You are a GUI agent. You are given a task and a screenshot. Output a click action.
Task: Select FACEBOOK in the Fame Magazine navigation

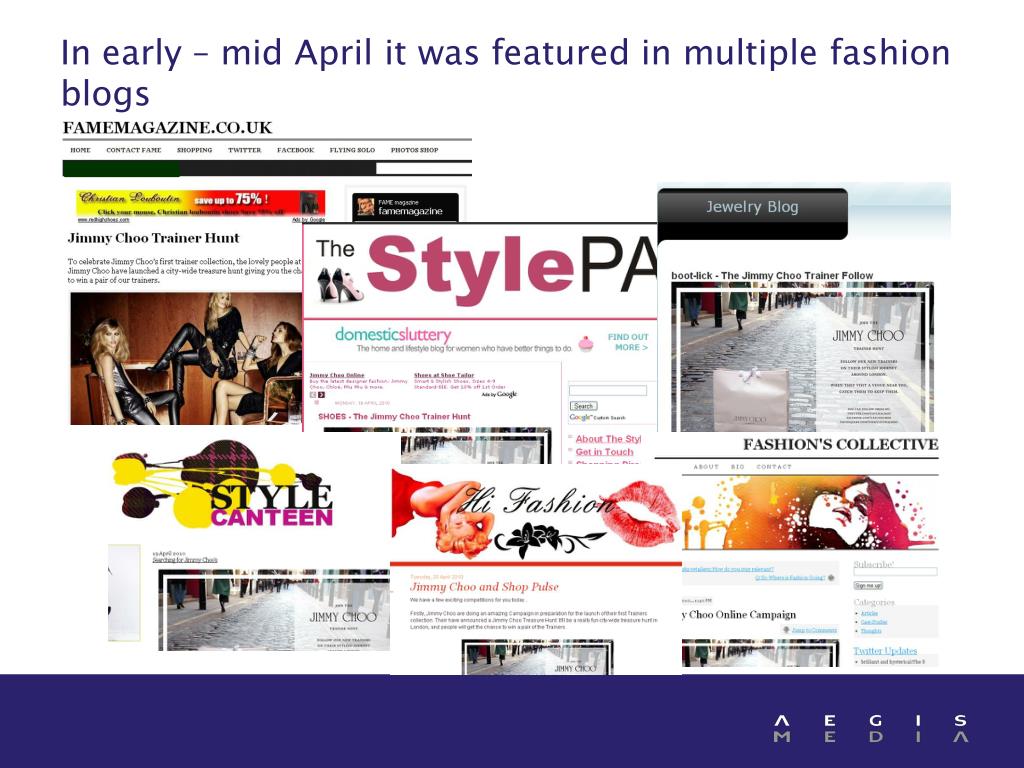[295, 150]
